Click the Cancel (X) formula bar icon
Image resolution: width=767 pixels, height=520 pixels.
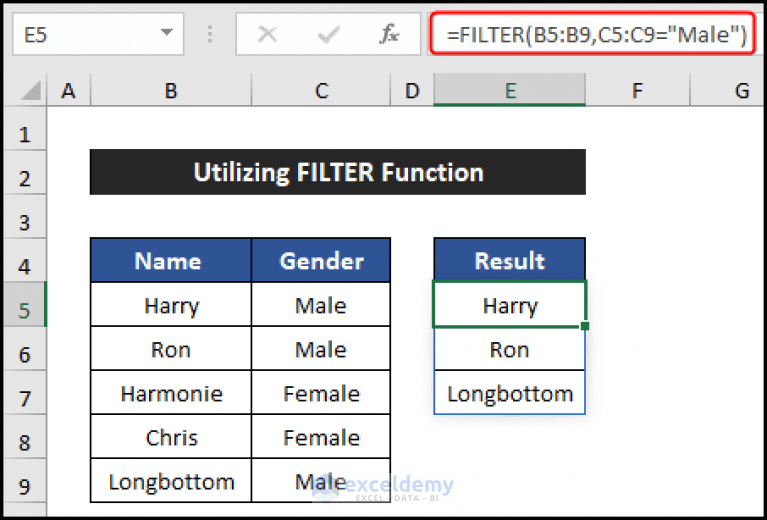[x=268, y=35]
